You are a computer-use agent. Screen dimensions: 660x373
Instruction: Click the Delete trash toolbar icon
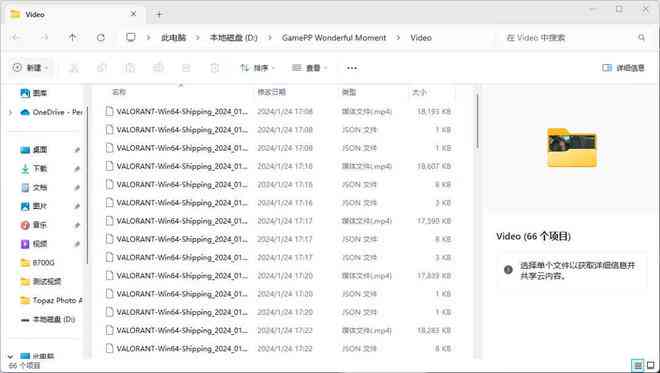point(215,68)
